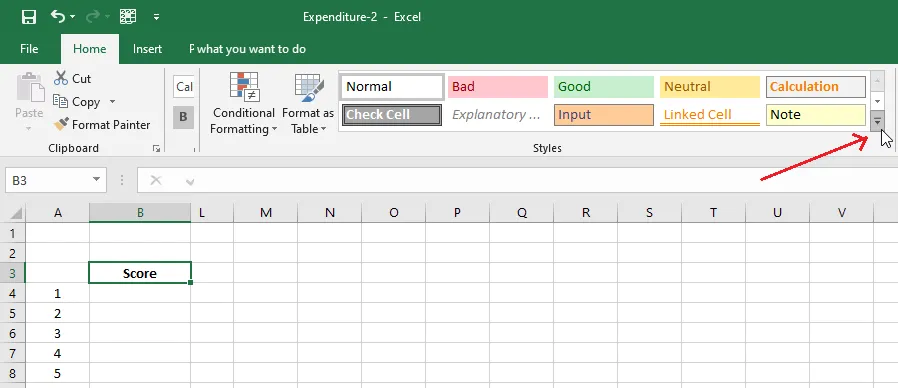The width and height of the screenshot is (898, 388).
Task: Click the Redo arrow icon
Action: [93, 17]
